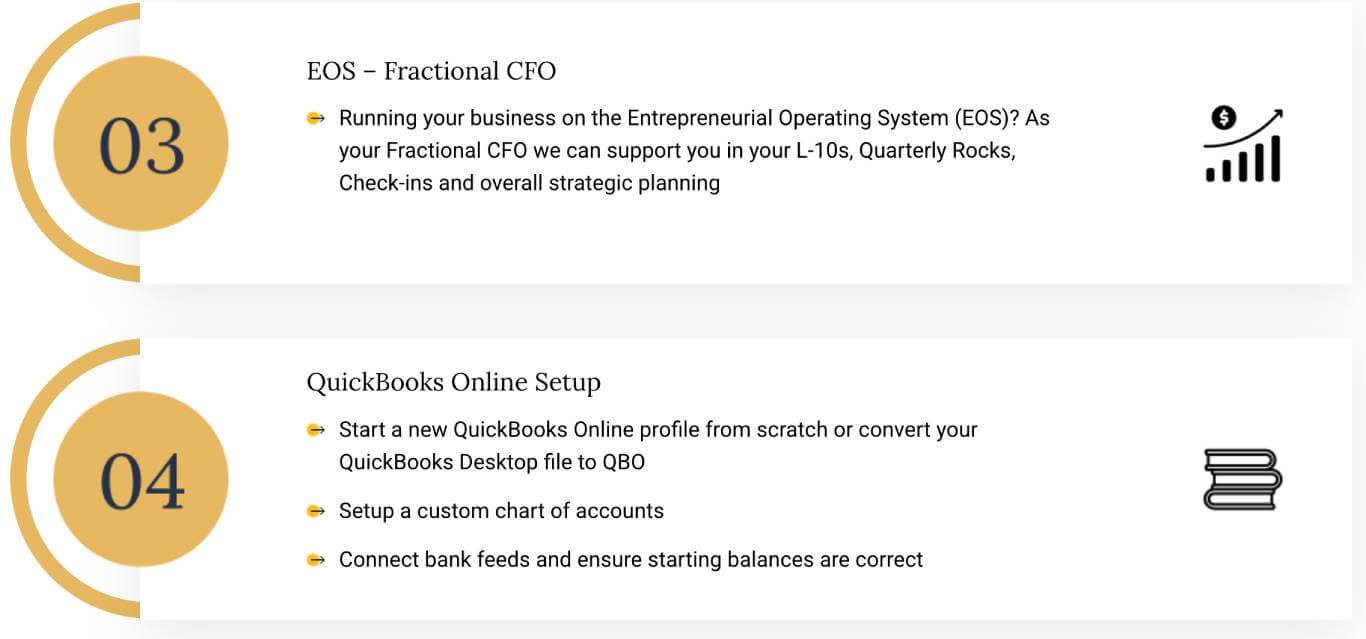Select the Running your business on EOS paragraph
This screenshot has width=1366, height=639.
click(x=694, y=150)
